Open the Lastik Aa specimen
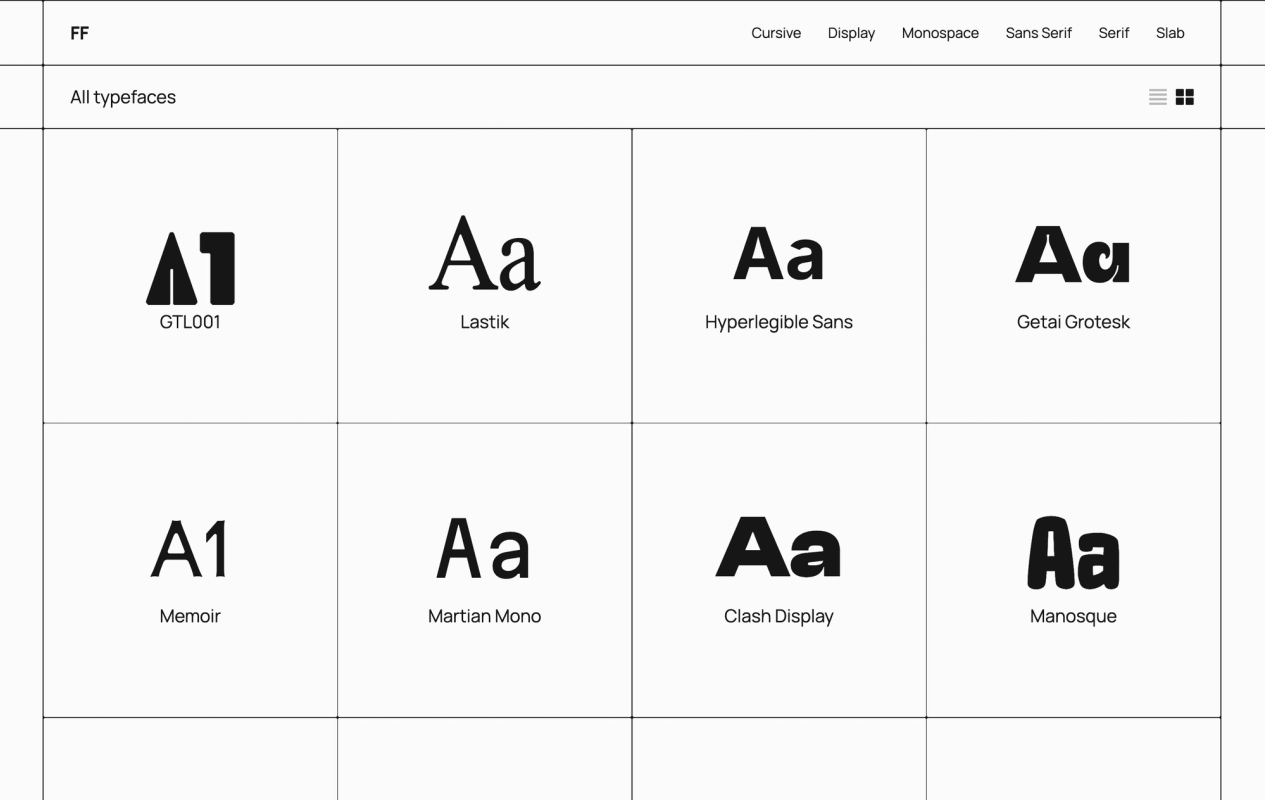The width and height of the screenshot is (1265, 800). [485, 253]
